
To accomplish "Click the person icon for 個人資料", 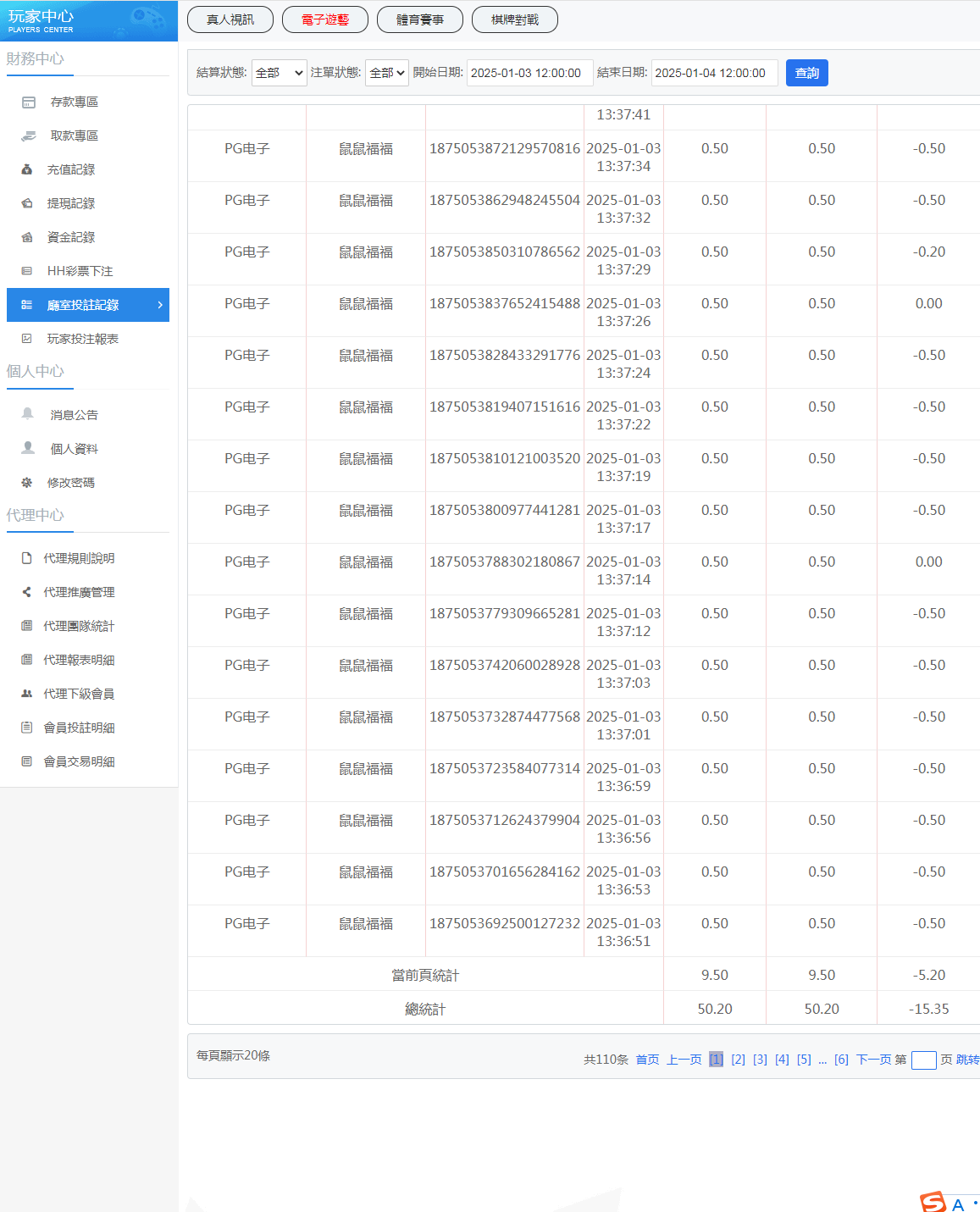I will 28,448.
